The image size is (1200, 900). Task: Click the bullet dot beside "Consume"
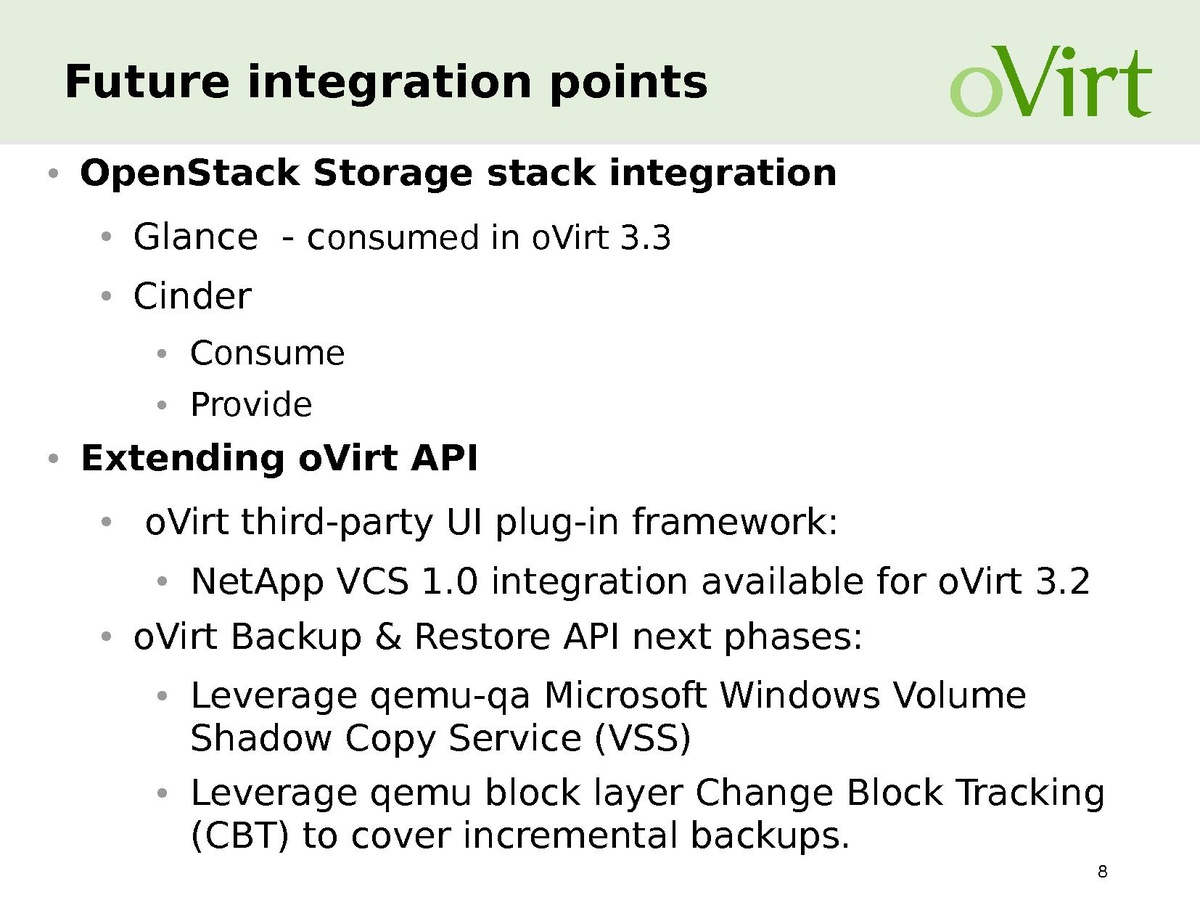coord(164,354)
